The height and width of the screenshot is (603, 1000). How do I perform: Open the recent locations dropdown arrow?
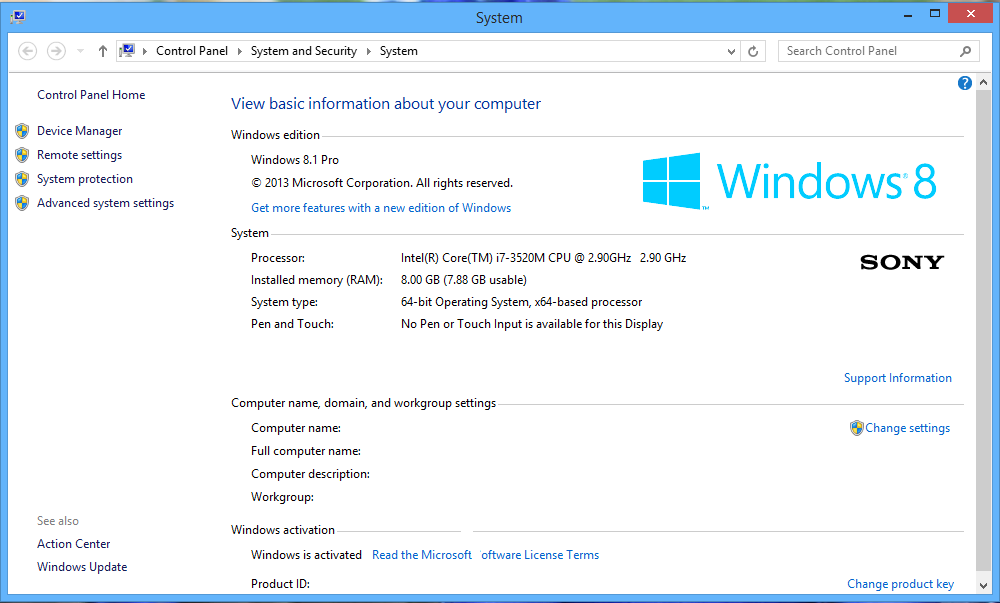click(x=80, y=51)
